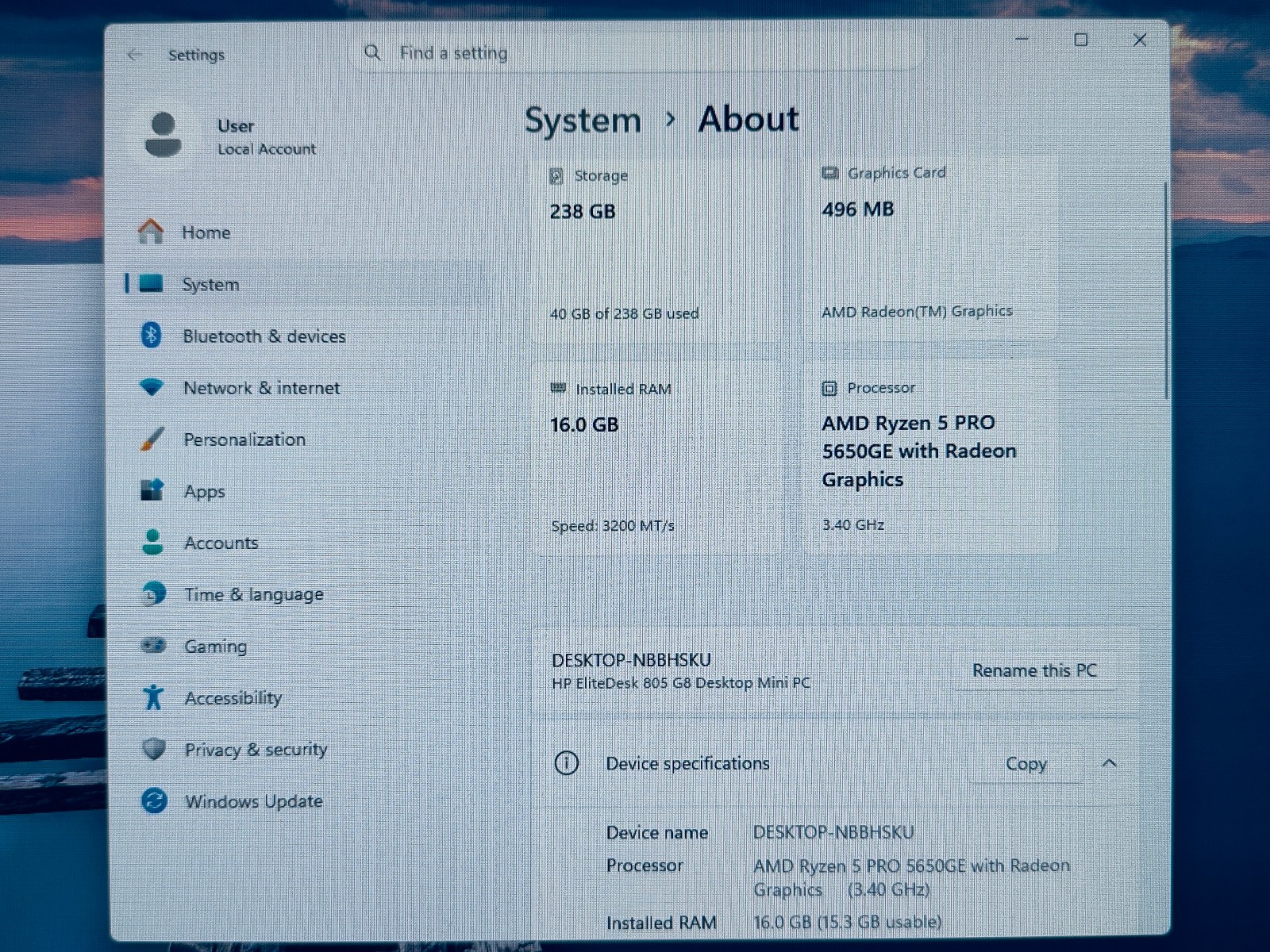Viewport: 1270px width, 952px height.
Task: Click the Graphics Card icon
Action: click(x=830, y=173)
